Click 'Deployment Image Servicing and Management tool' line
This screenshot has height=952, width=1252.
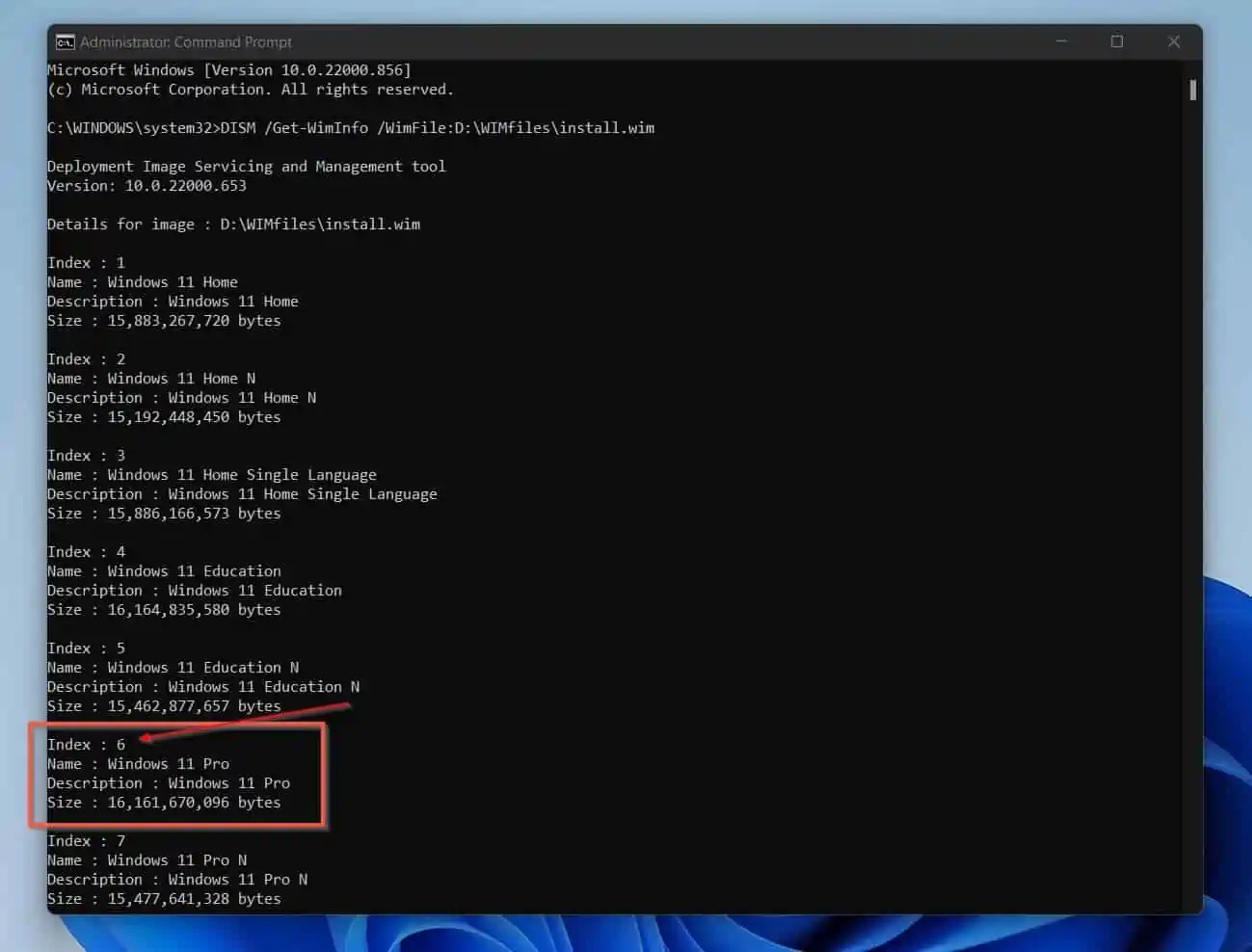pos(247,167)
